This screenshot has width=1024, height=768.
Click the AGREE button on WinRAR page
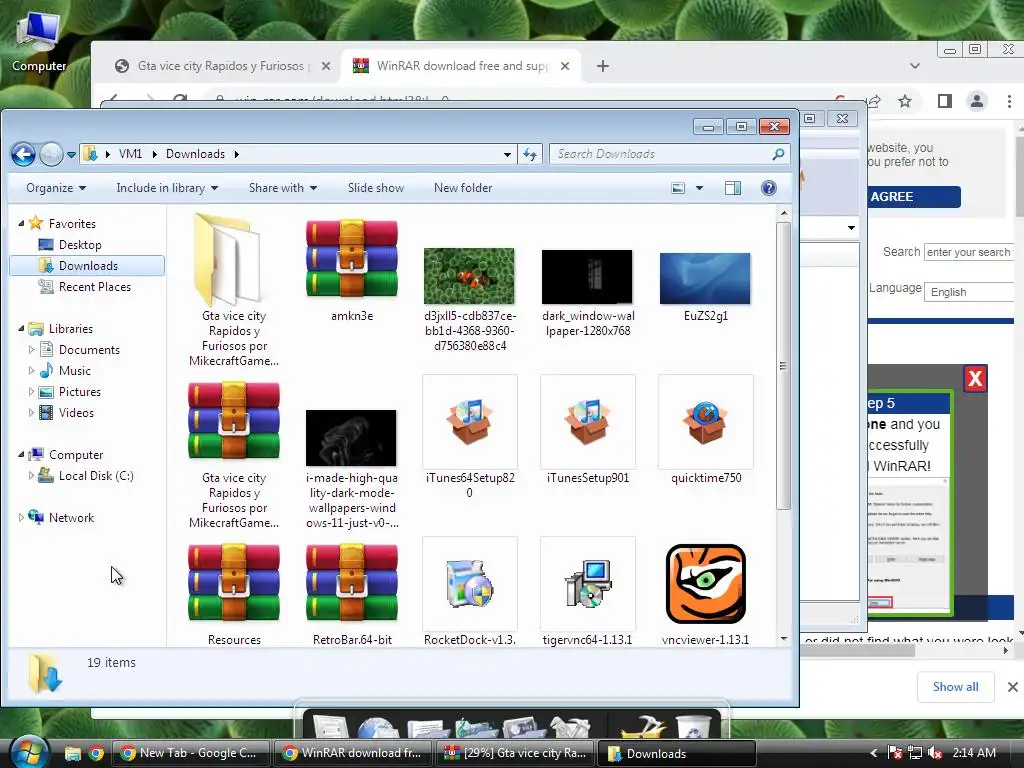click(x=914, y=197)
